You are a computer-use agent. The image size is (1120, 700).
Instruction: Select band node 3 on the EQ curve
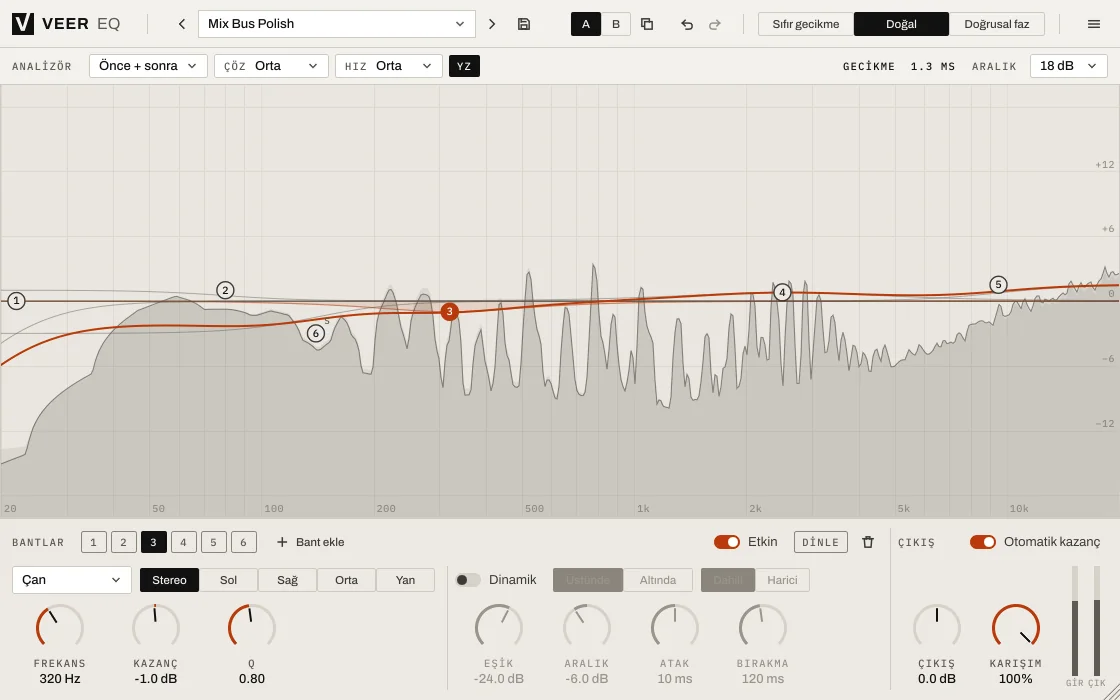[449, 311]
